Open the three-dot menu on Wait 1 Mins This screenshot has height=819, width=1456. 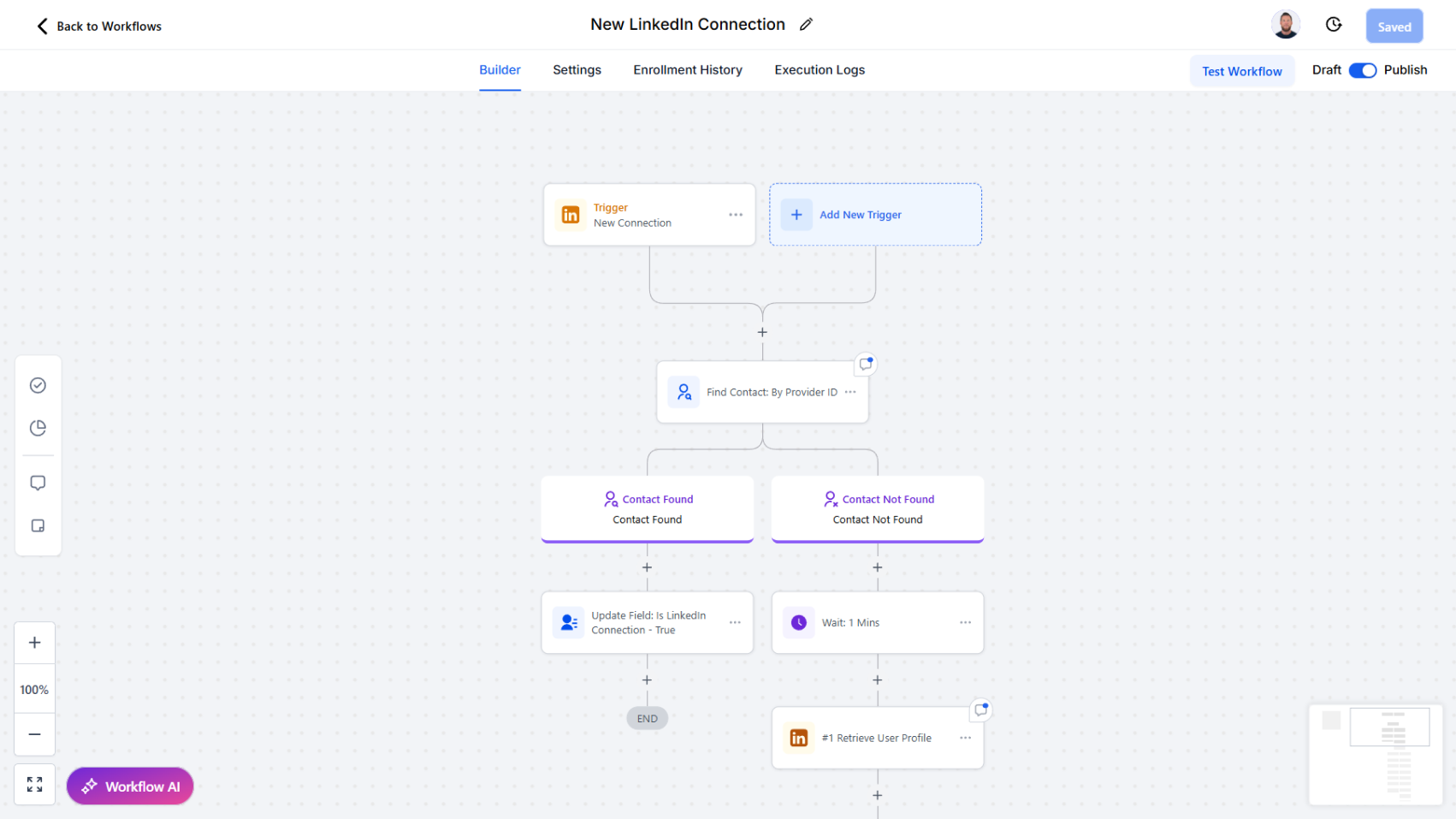(965, 622)
